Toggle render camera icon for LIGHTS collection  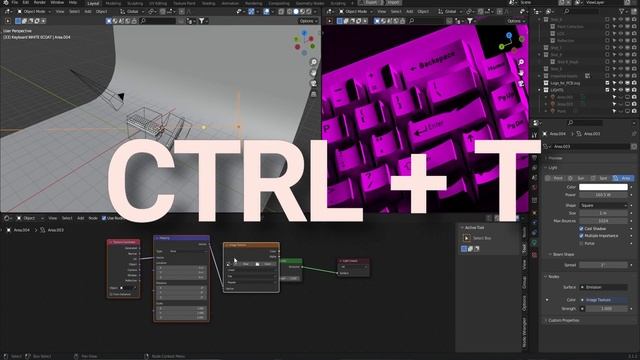(634, 90)
